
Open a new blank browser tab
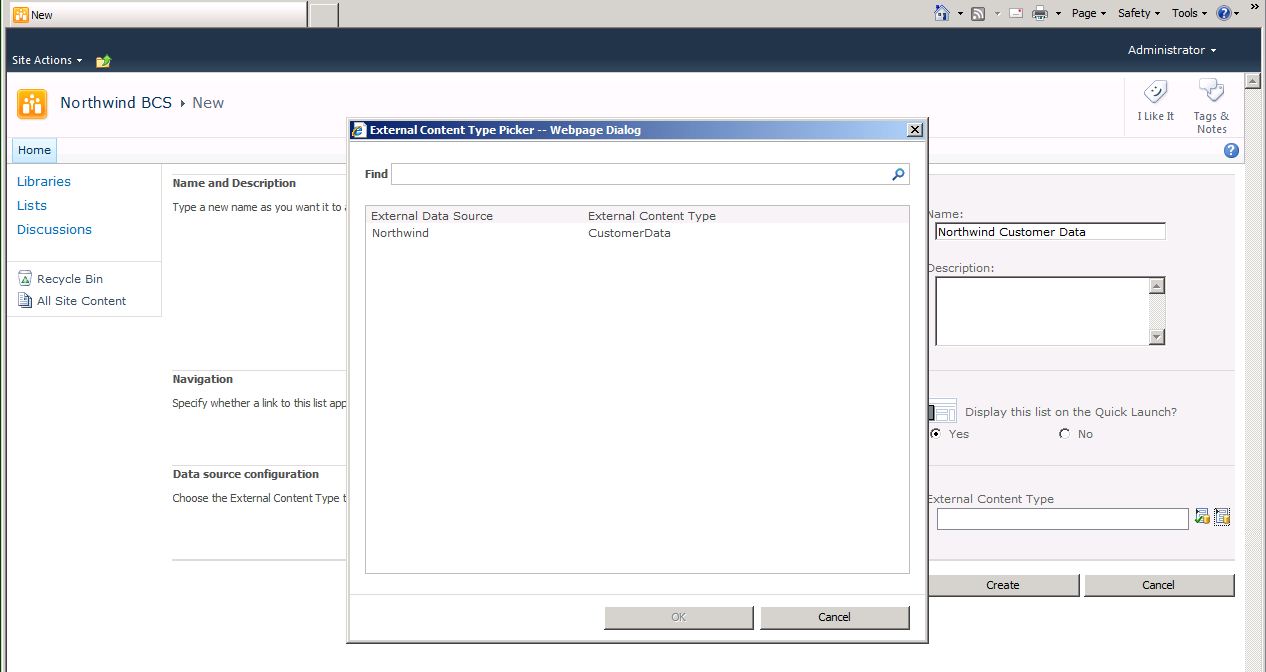coord(324,14)
